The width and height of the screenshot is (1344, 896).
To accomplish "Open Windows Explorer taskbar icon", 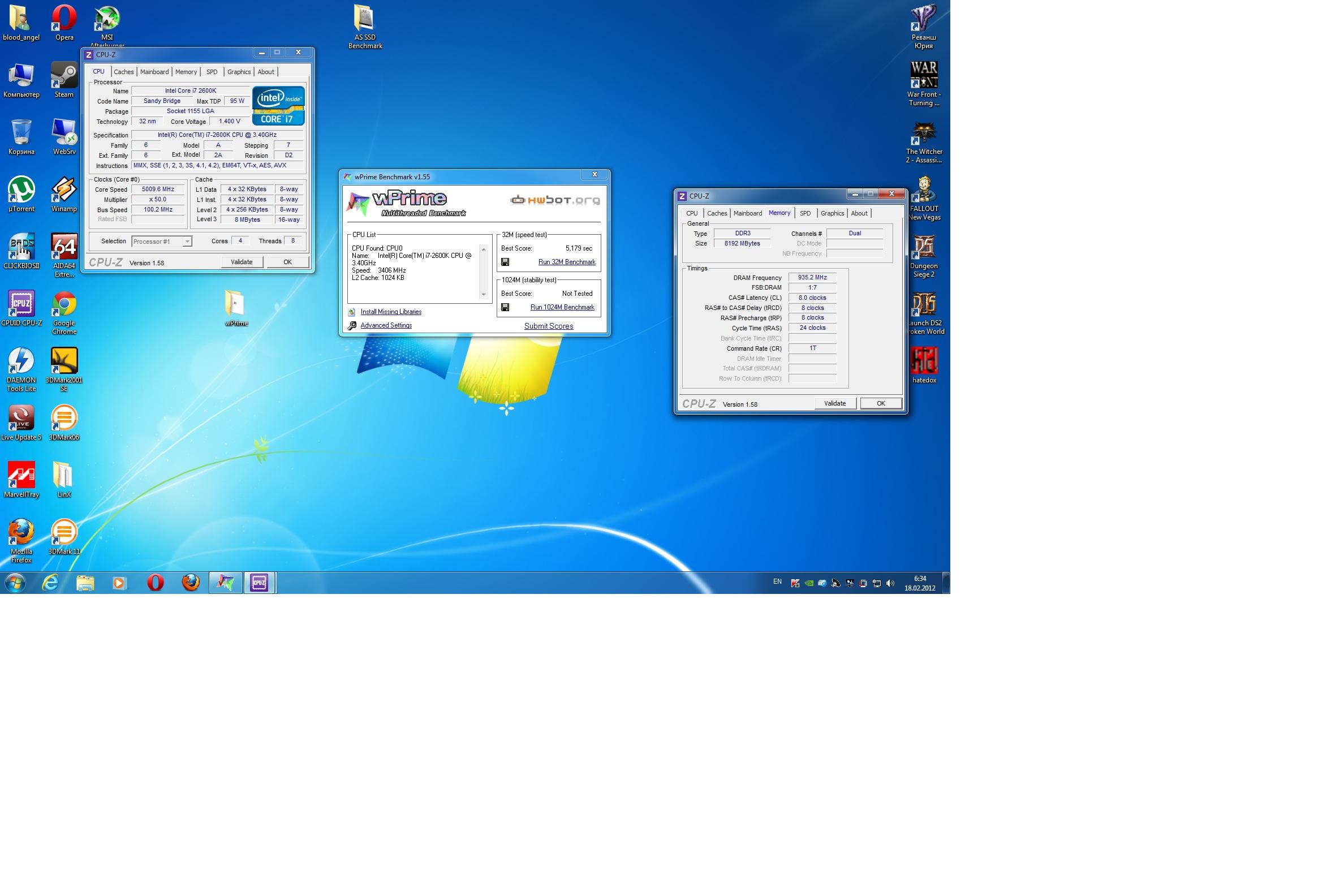I will click(85, 583).
